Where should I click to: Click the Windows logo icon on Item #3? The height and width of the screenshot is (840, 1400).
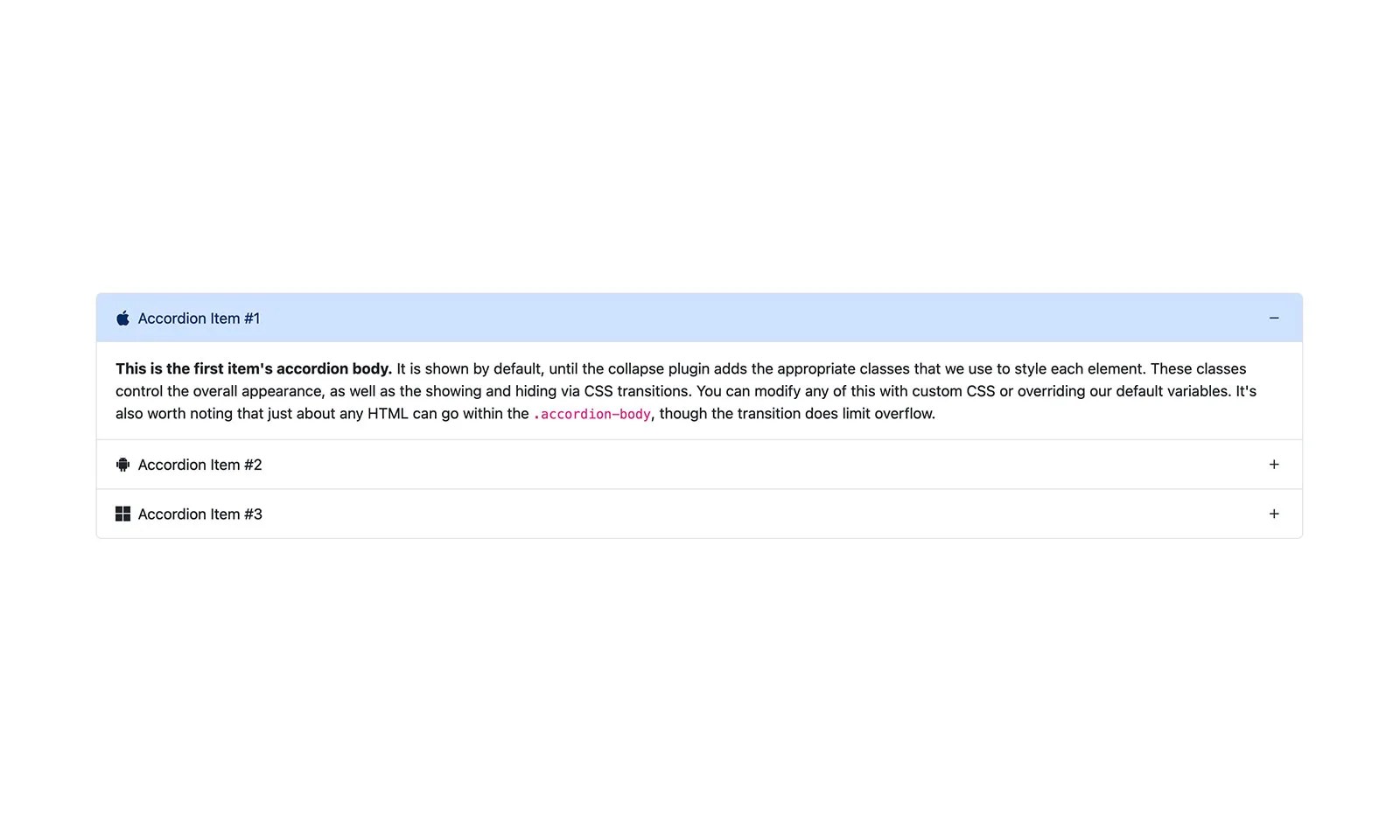(122, 514)
